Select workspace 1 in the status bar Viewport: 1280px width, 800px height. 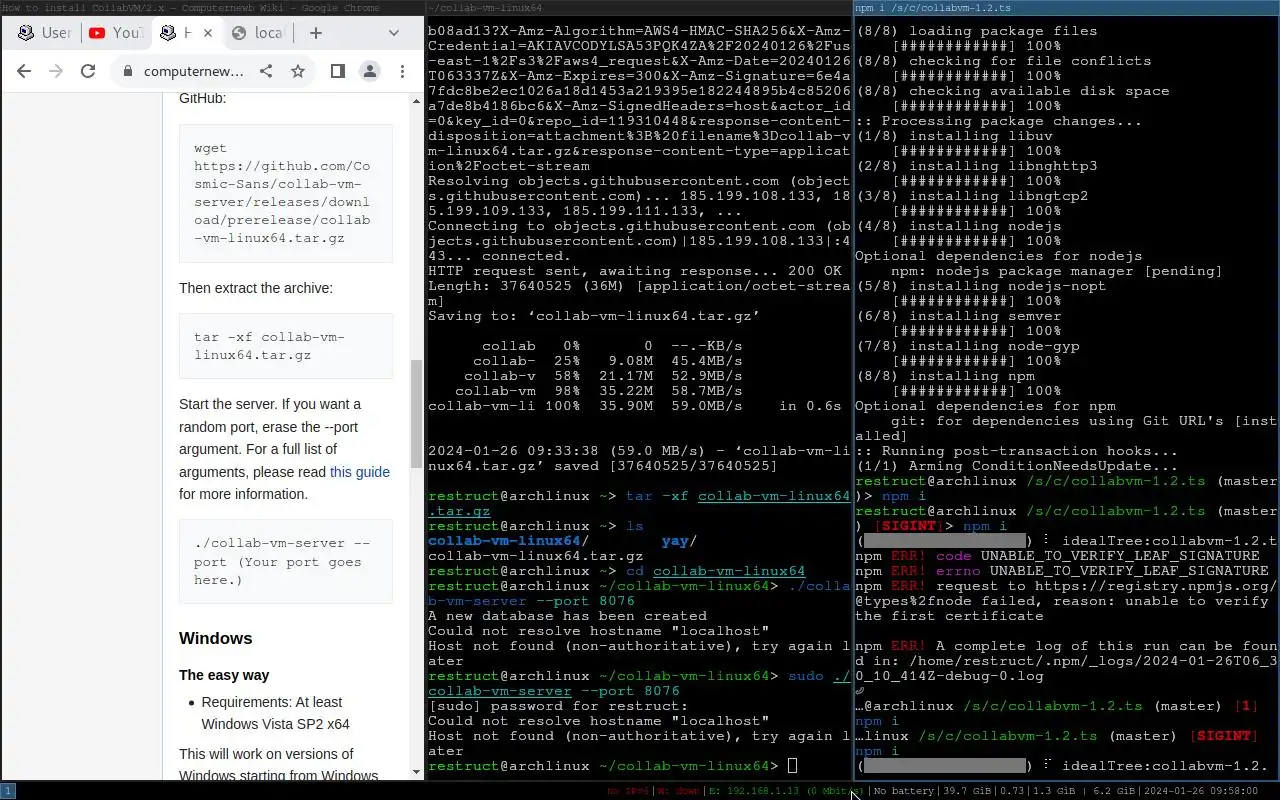click(x=7, y=791)
